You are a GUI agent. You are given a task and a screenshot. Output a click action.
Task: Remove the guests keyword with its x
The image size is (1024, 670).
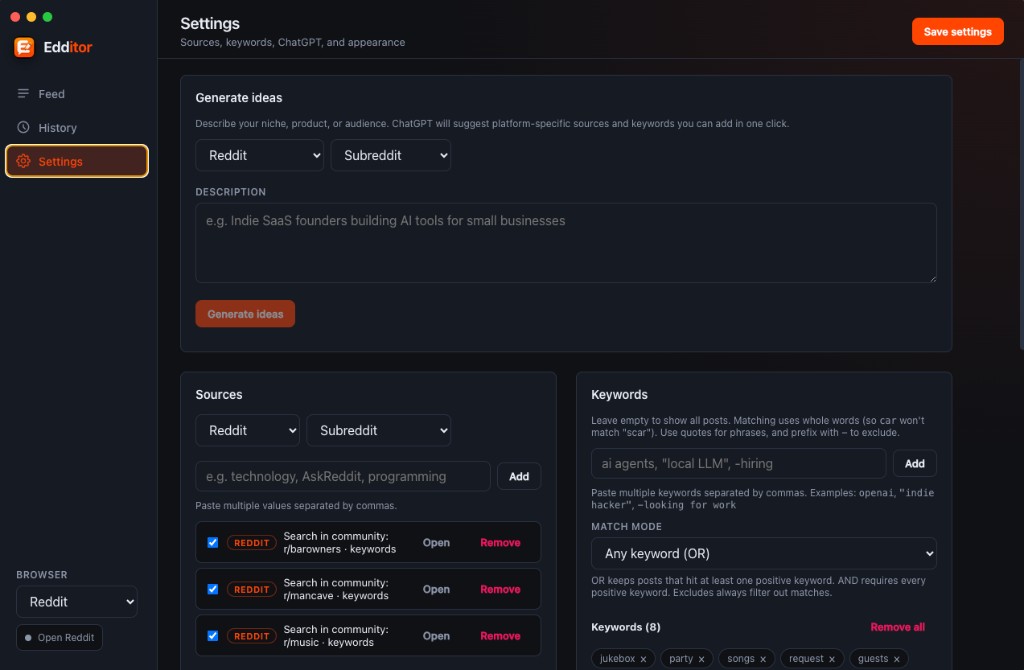tap(897, 659)
